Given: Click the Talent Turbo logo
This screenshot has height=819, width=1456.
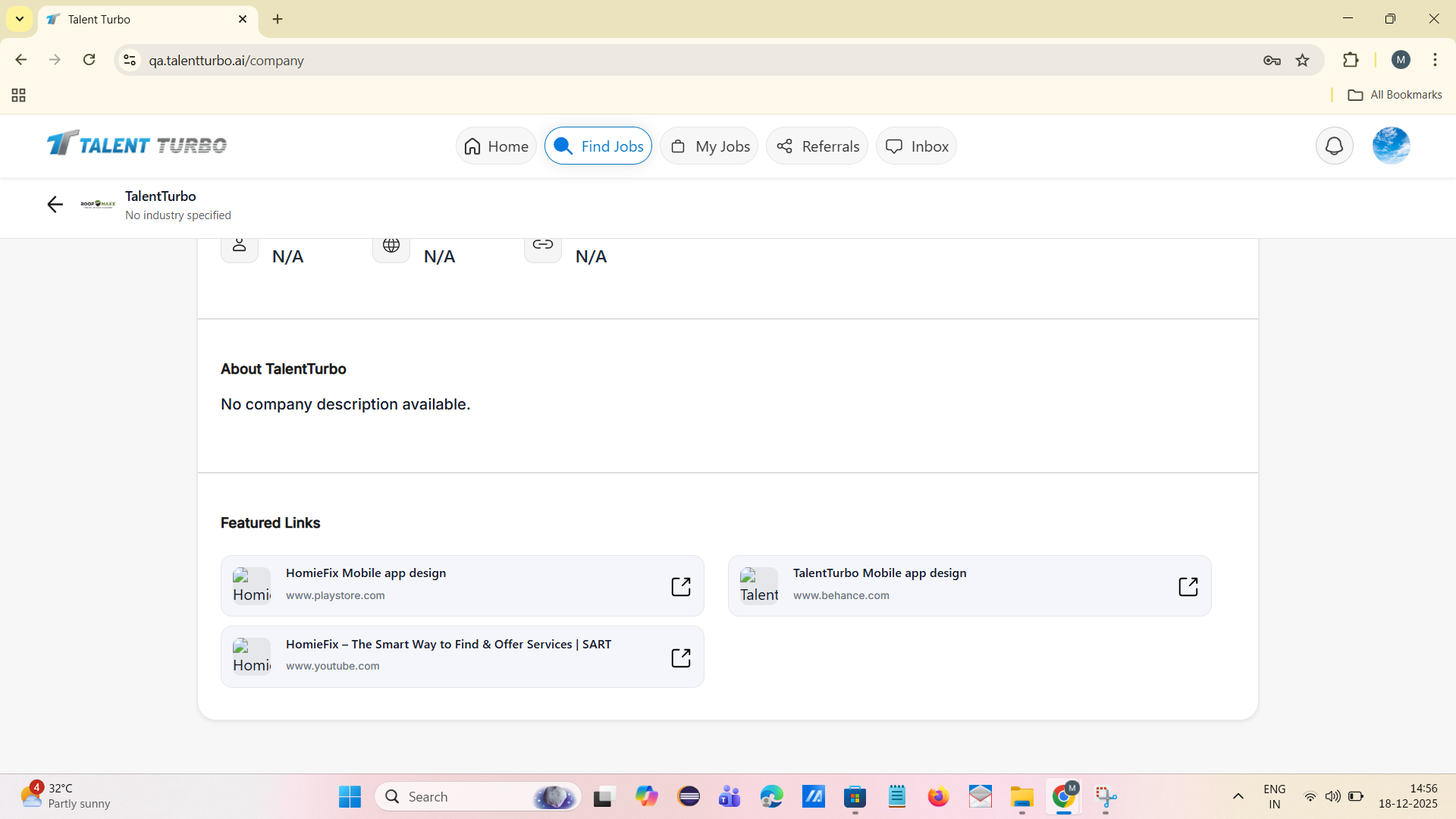Looking at the screenshot, I should (x=136, y=144).
